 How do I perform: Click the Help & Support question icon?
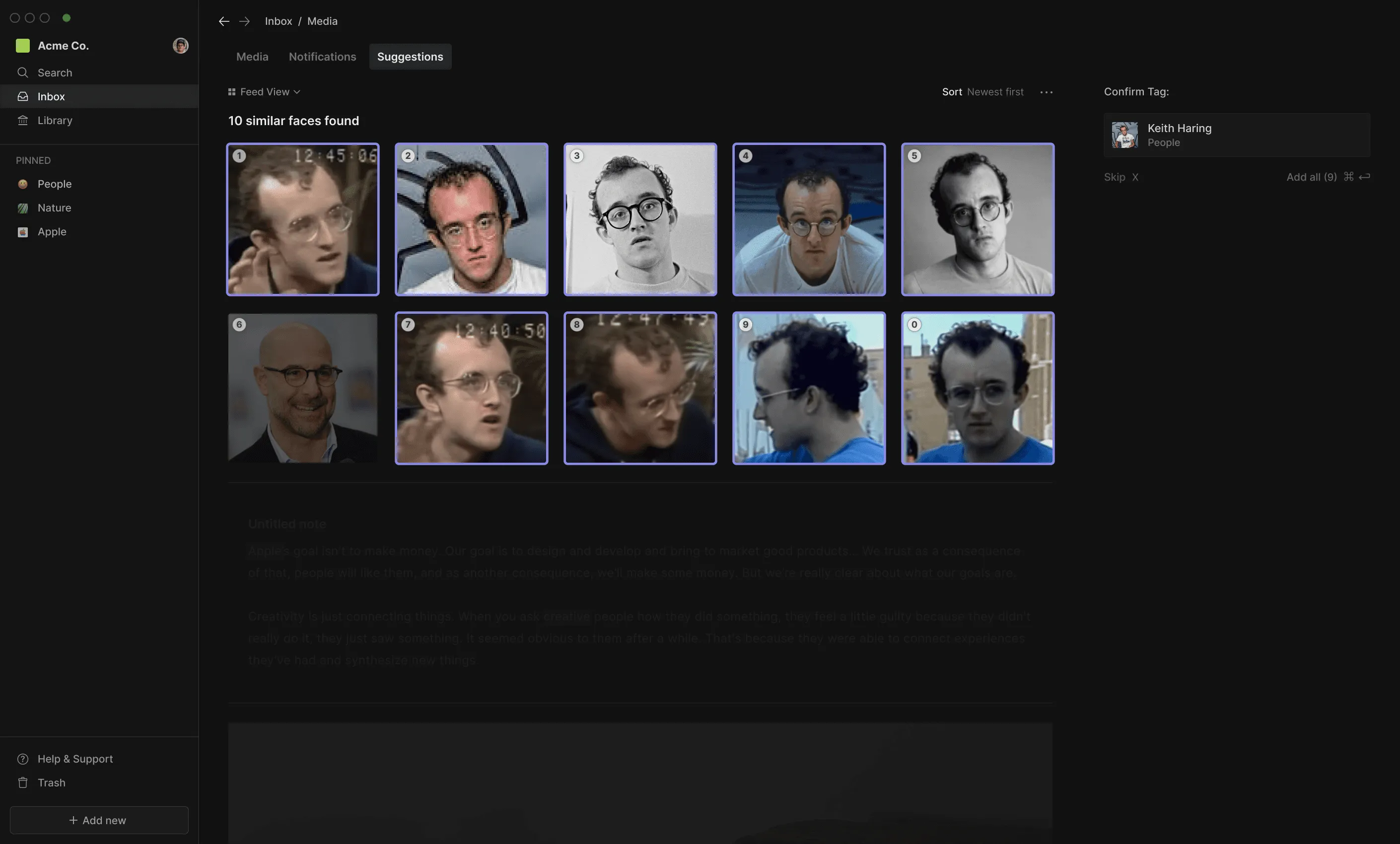click(23, 759)
